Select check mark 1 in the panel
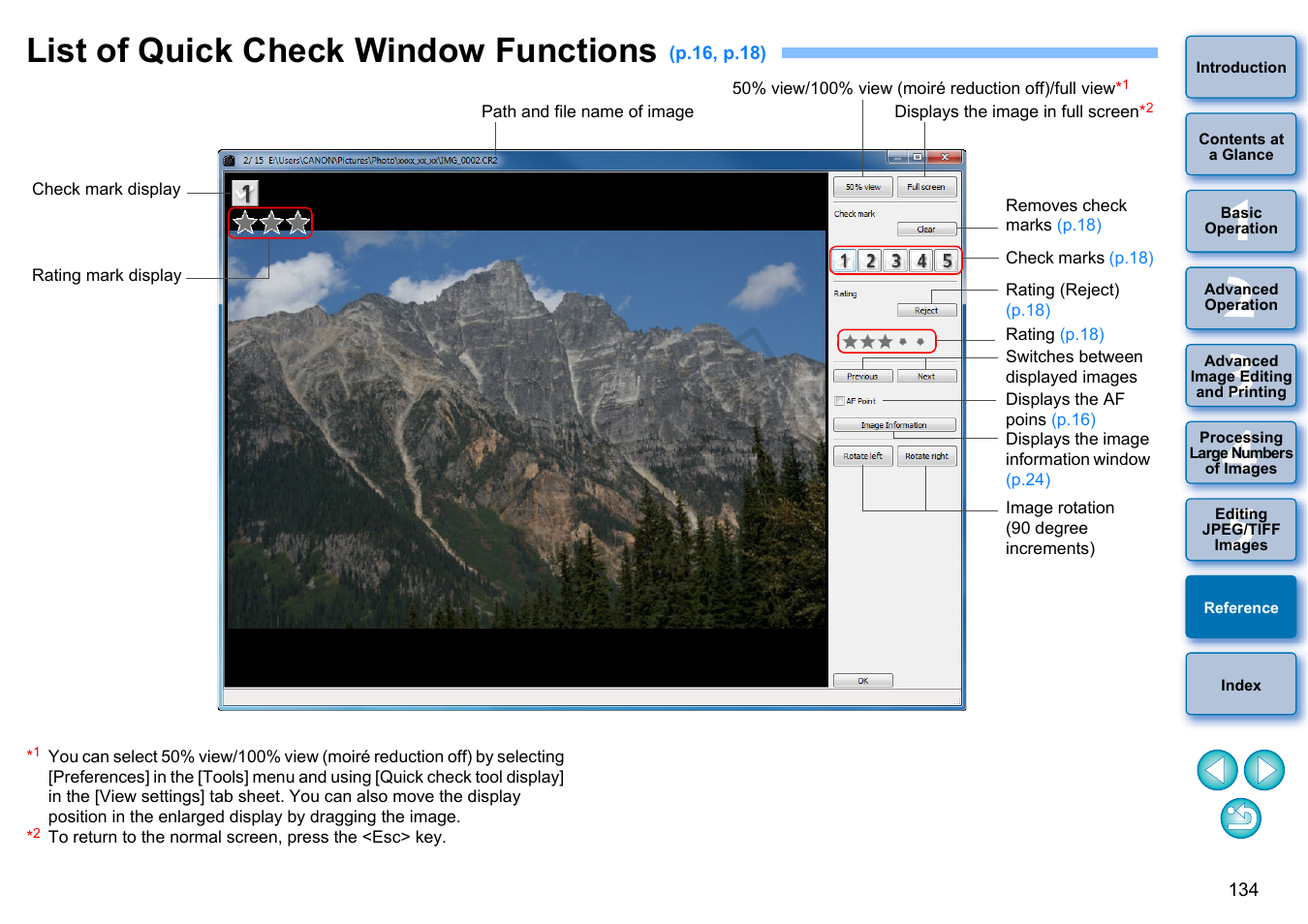This screenshot has height=924, width=1308. click(845, 261)
